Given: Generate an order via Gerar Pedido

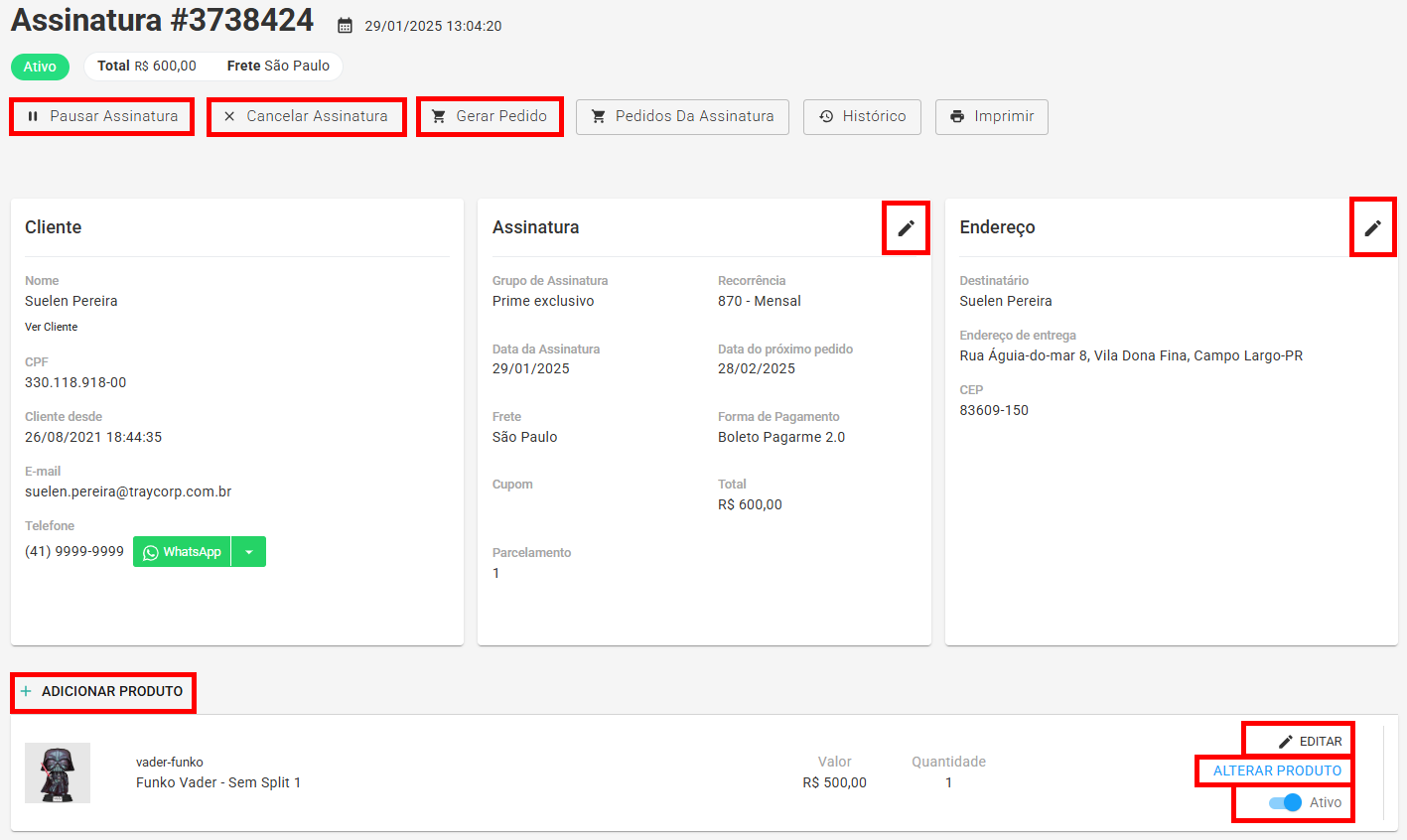Looking at the screenshot, I should [491, 116].
